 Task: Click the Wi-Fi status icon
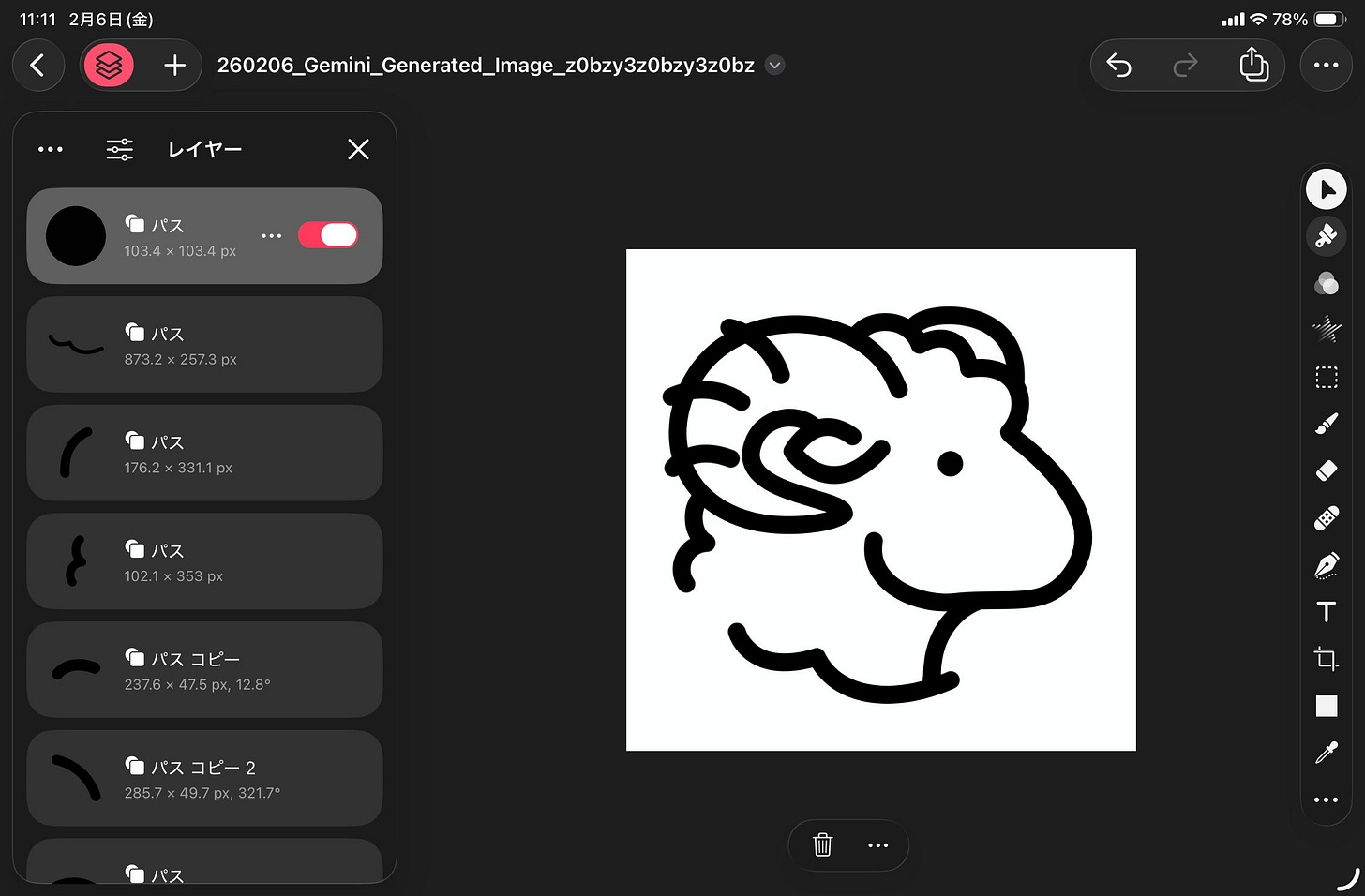tap(1259, 19)
